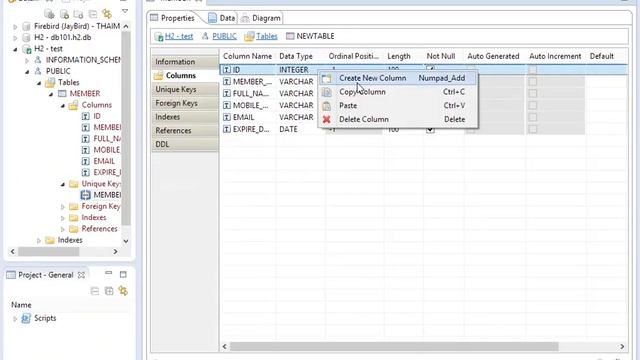The height and width of the screenshot is (360, 640).
Task: Choose Delete Column from context menu
Action: [398, 119]
